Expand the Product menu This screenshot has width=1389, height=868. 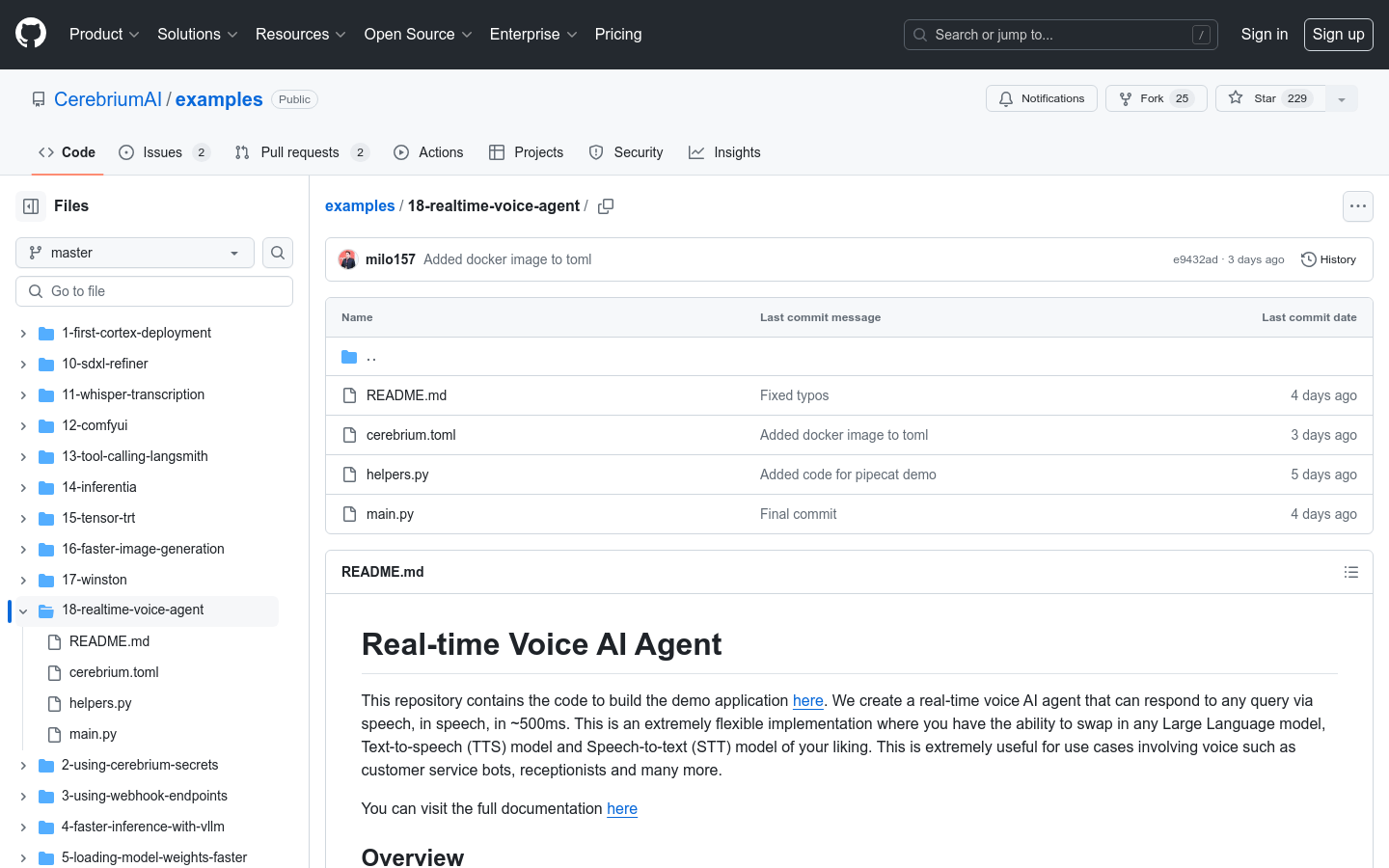104,34
